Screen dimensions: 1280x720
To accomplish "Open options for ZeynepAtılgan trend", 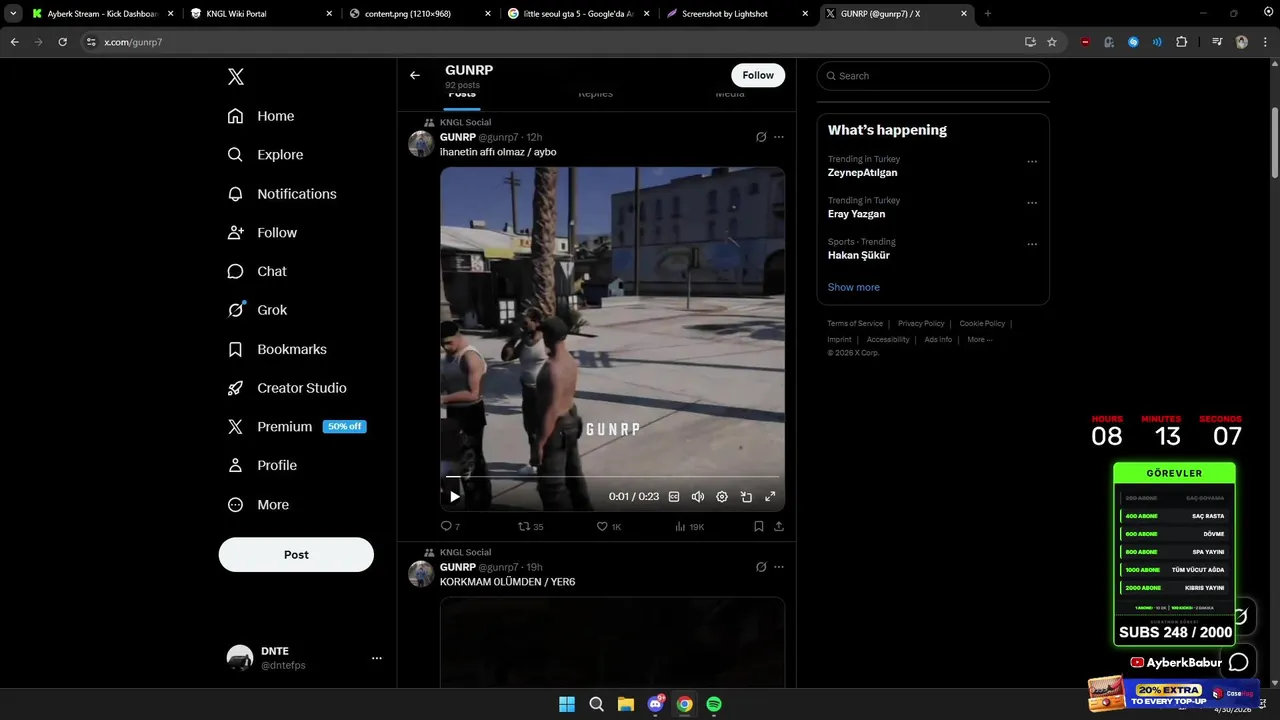I will pyautogui.click(x=1032, y=162).
